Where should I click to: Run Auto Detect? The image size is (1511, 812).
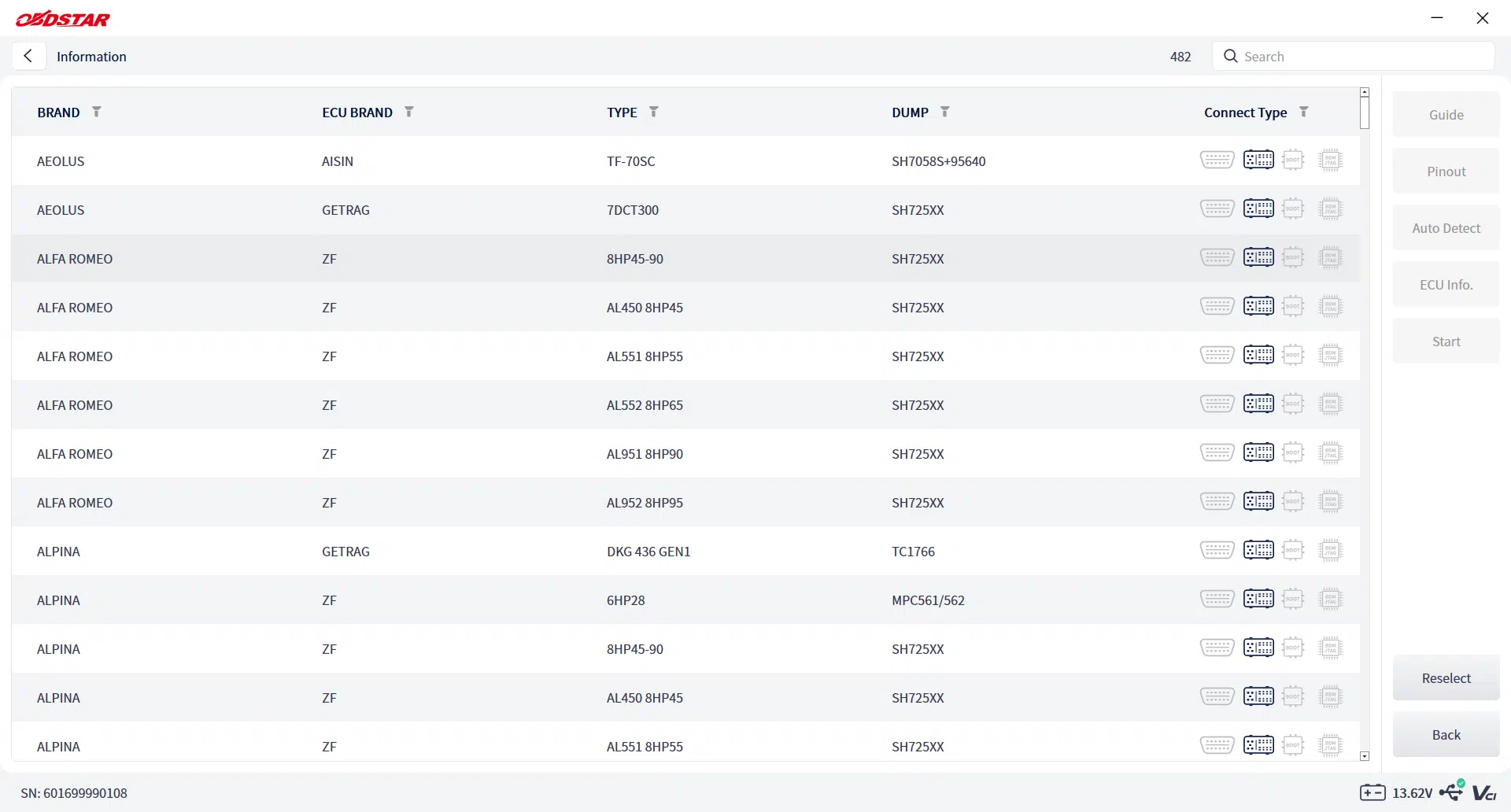[1446, 228]
